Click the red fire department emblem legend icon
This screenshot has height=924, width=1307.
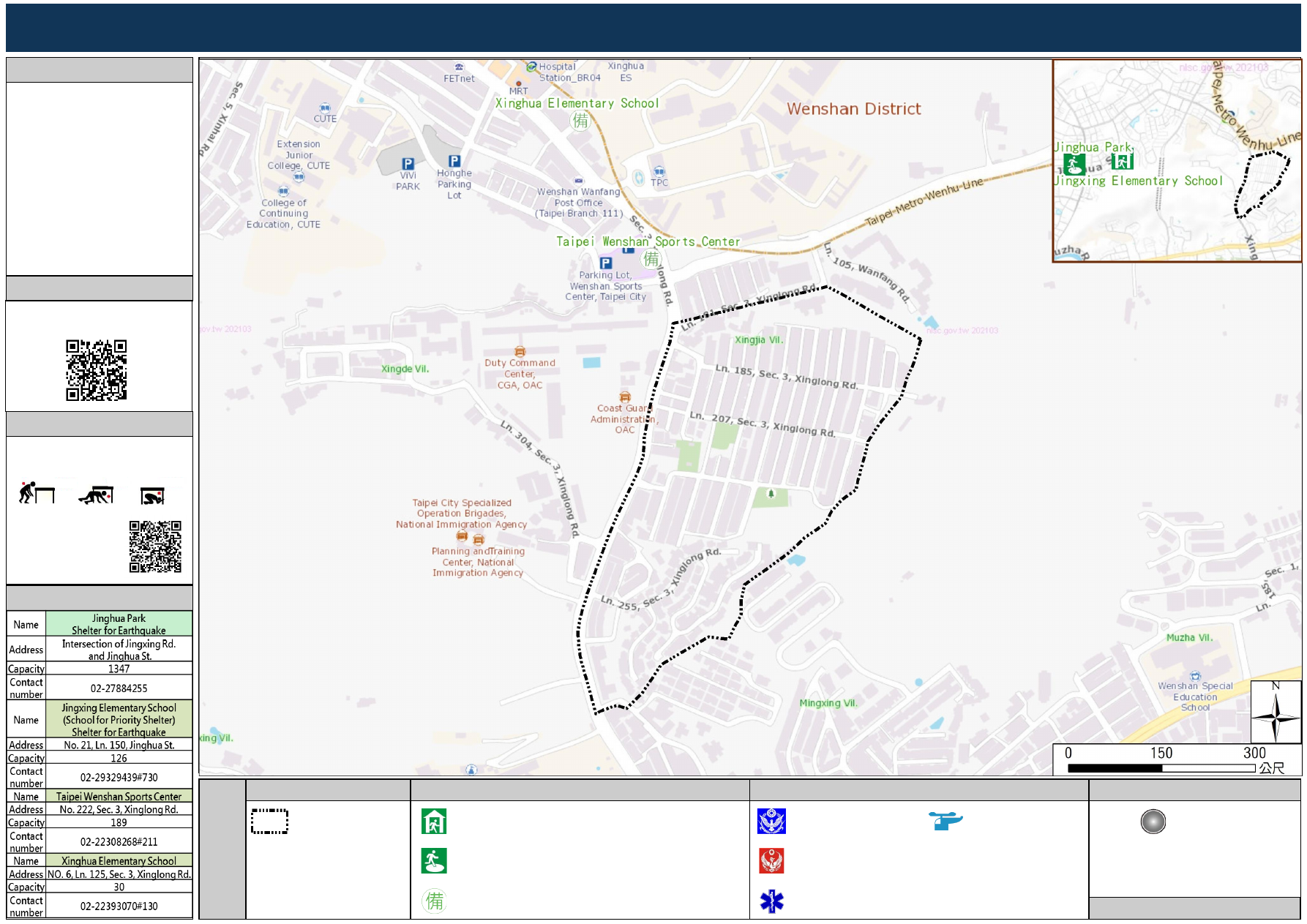[x=771, y=860]
